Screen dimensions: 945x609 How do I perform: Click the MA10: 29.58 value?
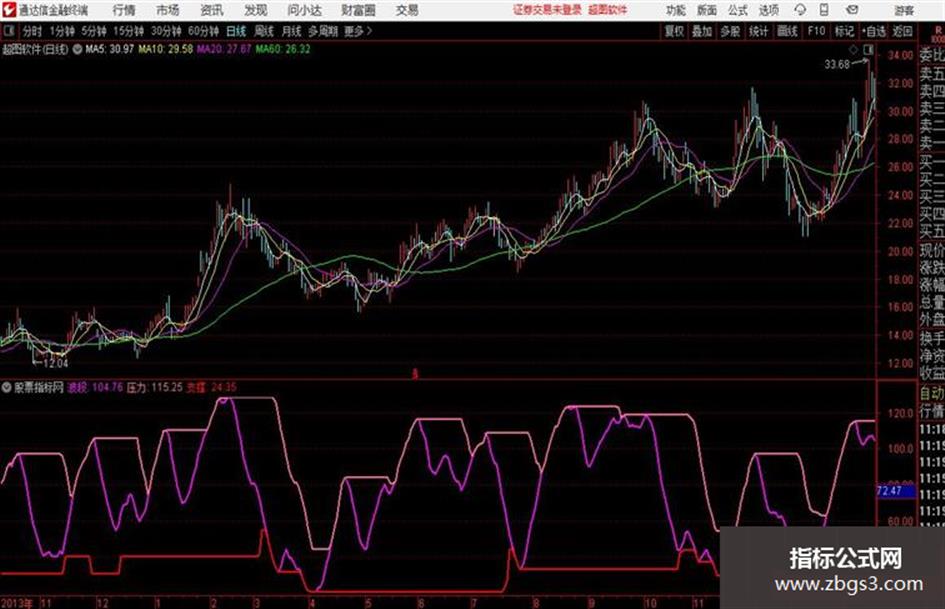tap(166, 49)
